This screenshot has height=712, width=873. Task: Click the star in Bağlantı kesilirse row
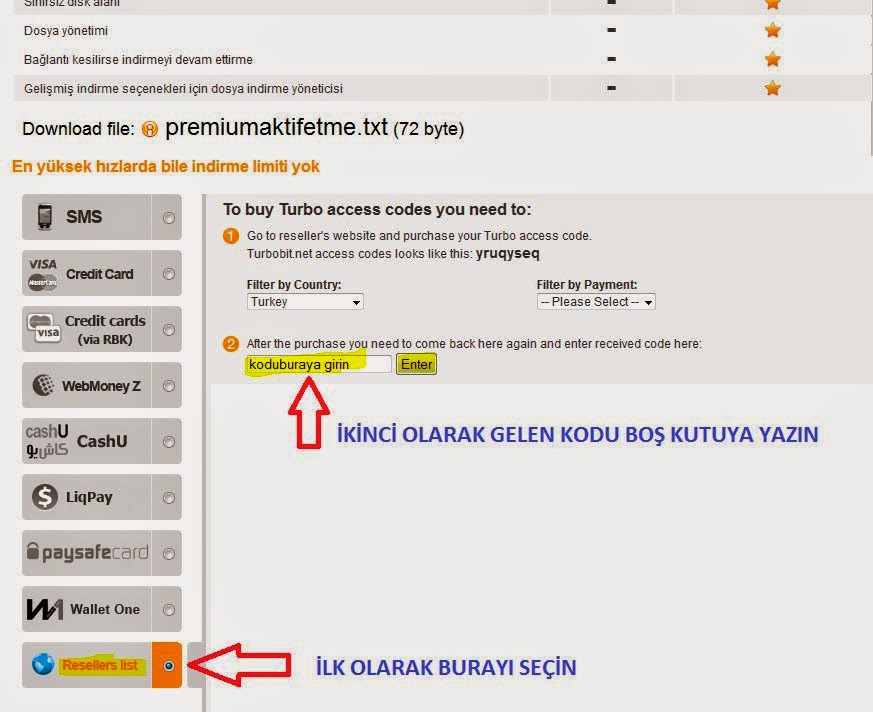click(772, 59)
